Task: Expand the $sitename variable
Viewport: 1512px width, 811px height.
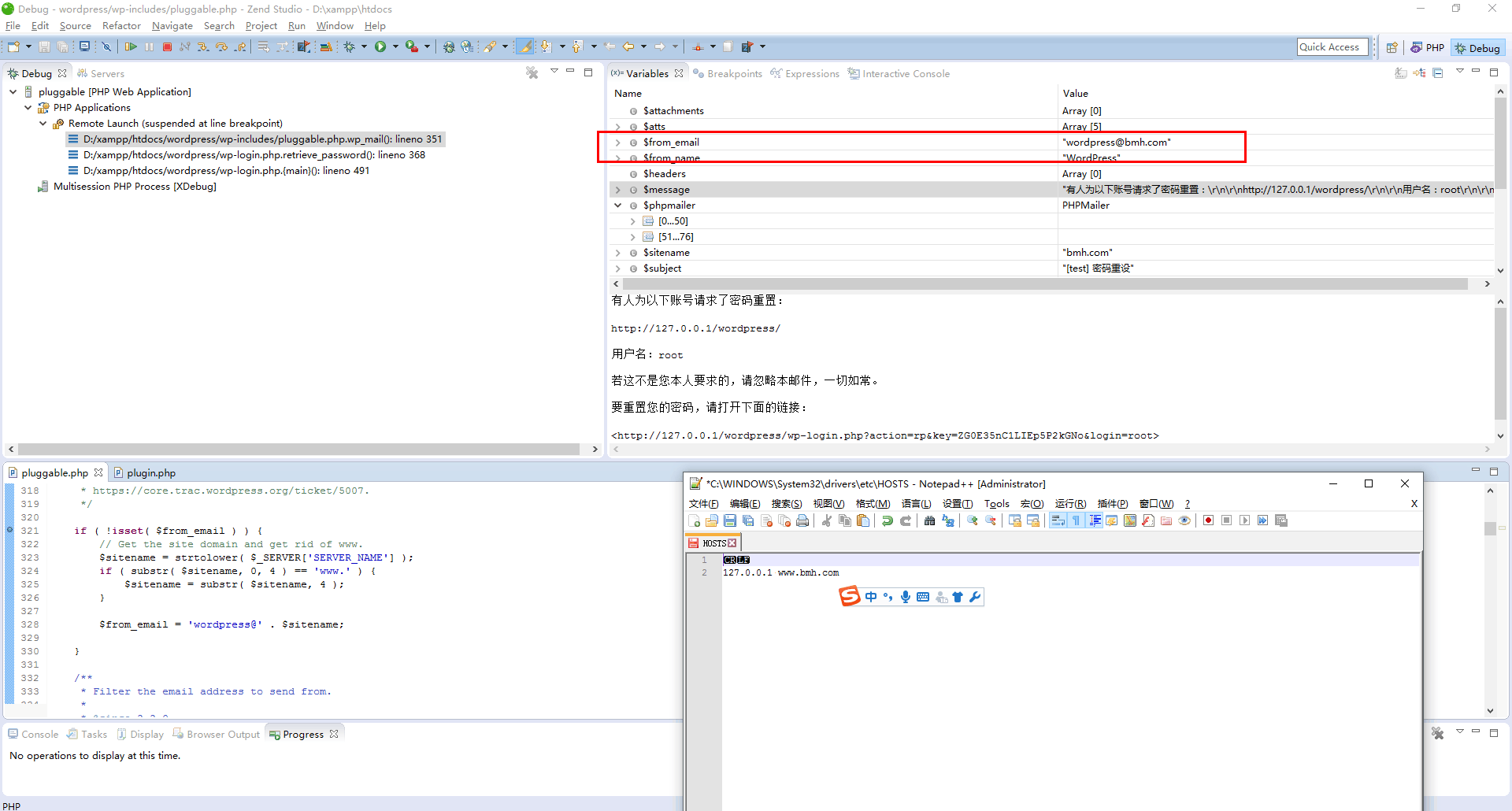Action: [x=618, y=253]
